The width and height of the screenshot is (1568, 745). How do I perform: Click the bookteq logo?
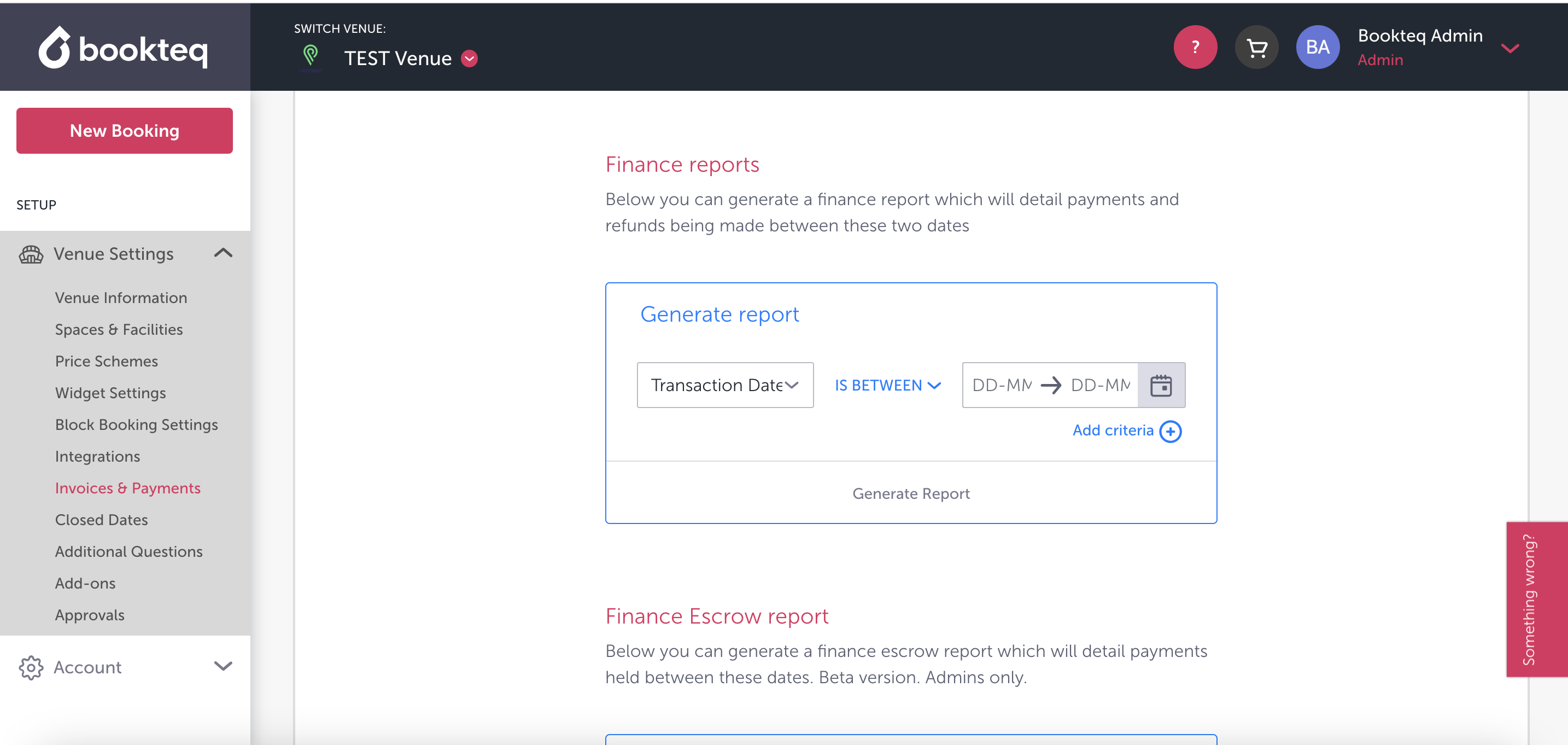pyautogui.click(x=124, y=48)
